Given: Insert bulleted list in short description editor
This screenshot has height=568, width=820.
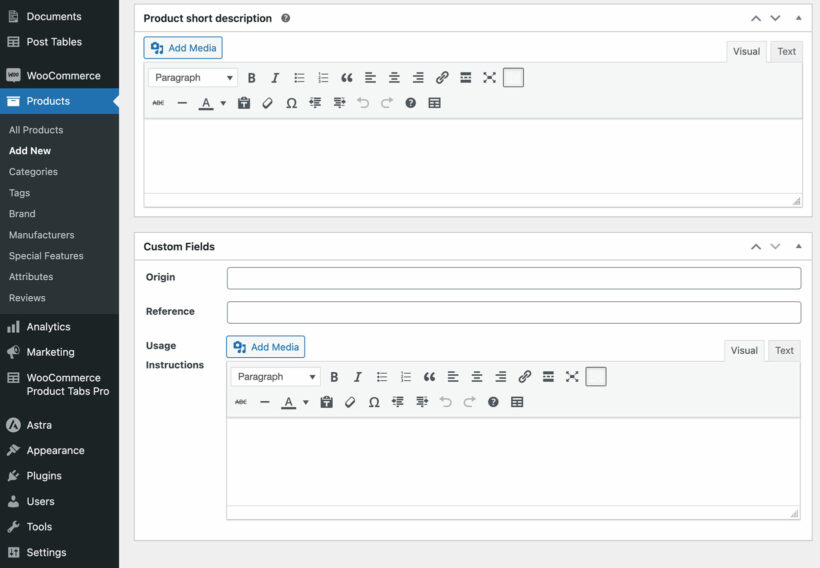Looking at the screenshot, I should pyautogui.click(x=299, y=78).
